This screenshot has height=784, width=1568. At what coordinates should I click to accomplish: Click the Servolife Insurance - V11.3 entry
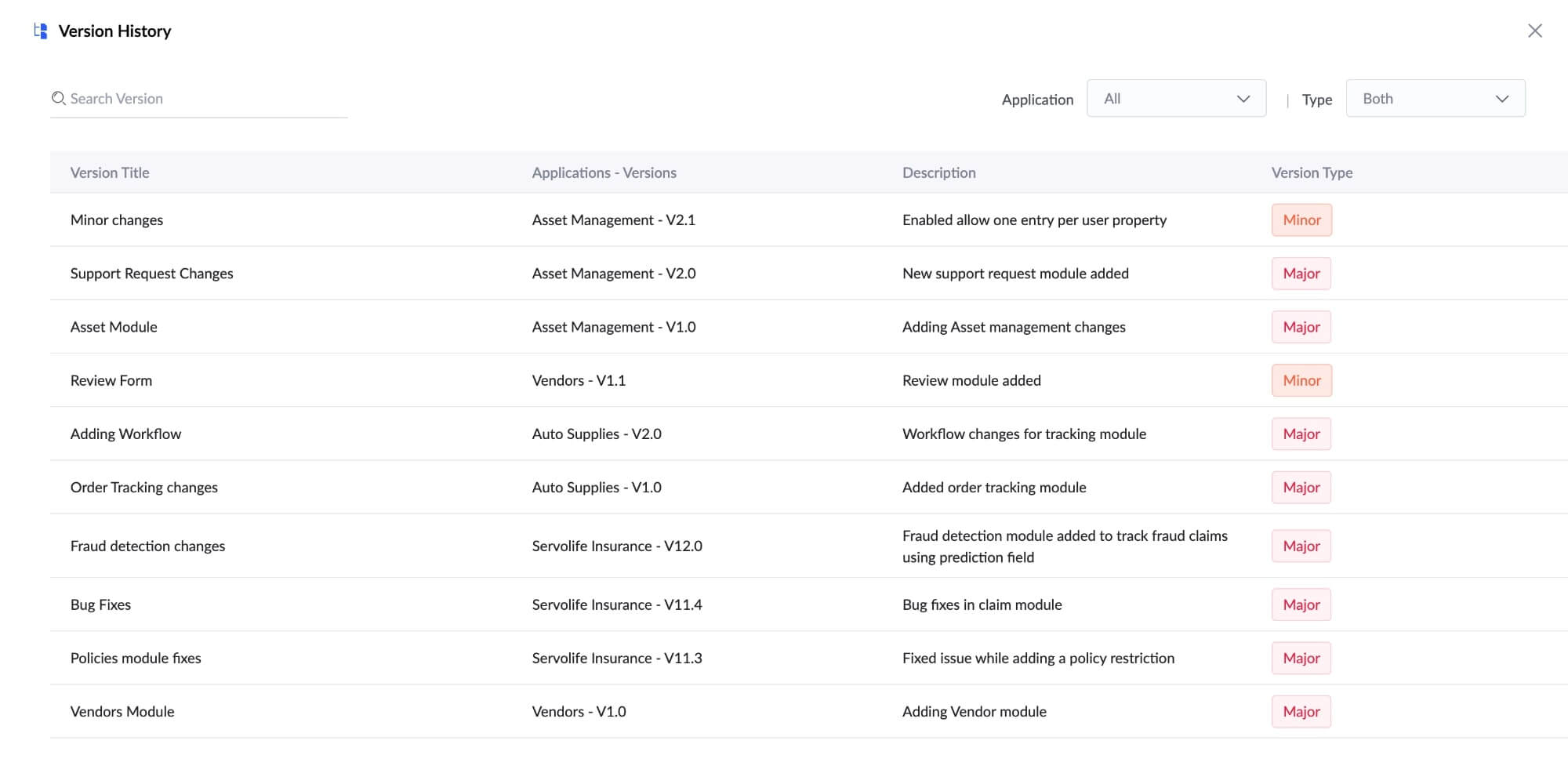point(616,659)
